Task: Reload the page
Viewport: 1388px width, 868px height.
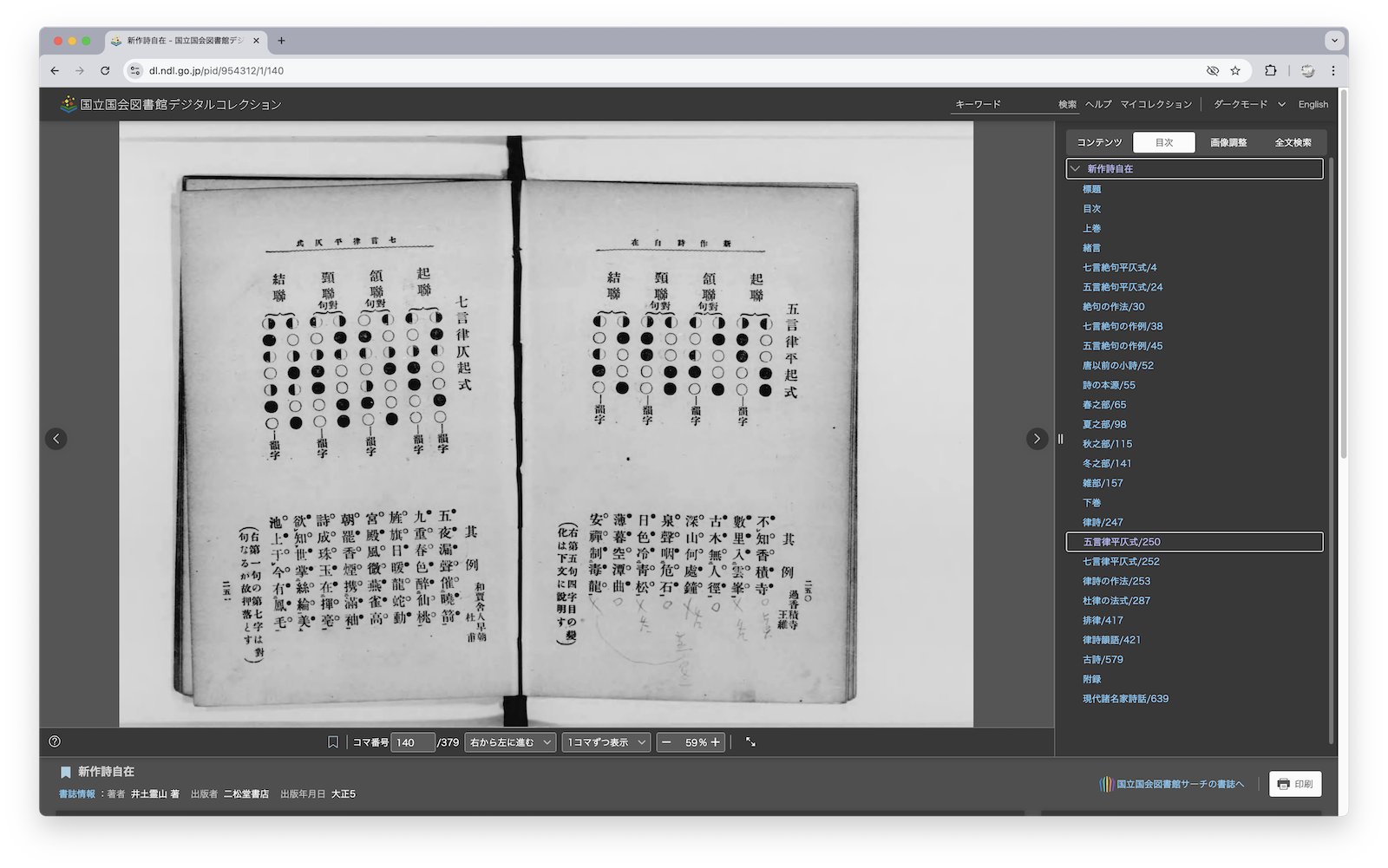Action: point(105,71)
